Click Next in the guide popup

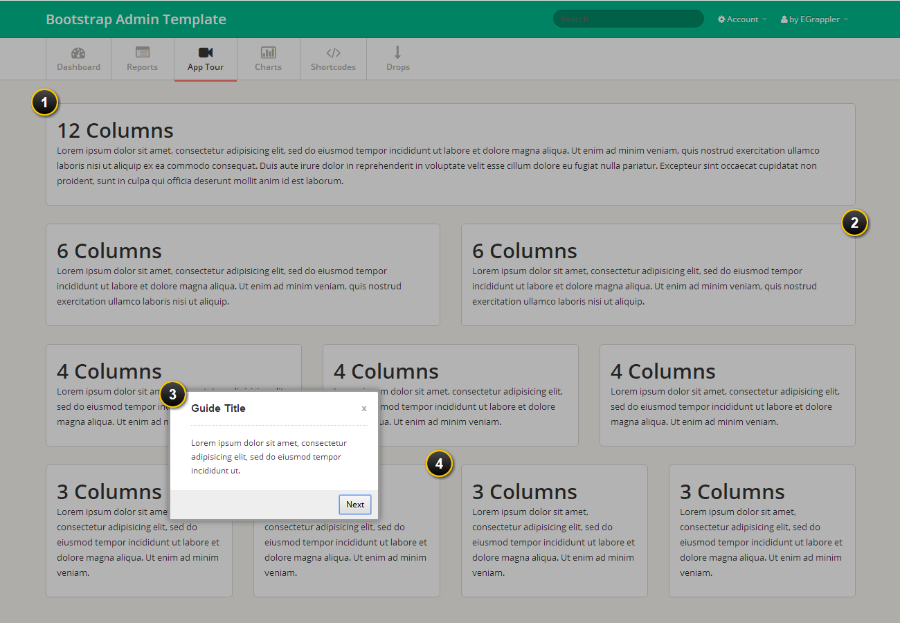click(355, 504)
